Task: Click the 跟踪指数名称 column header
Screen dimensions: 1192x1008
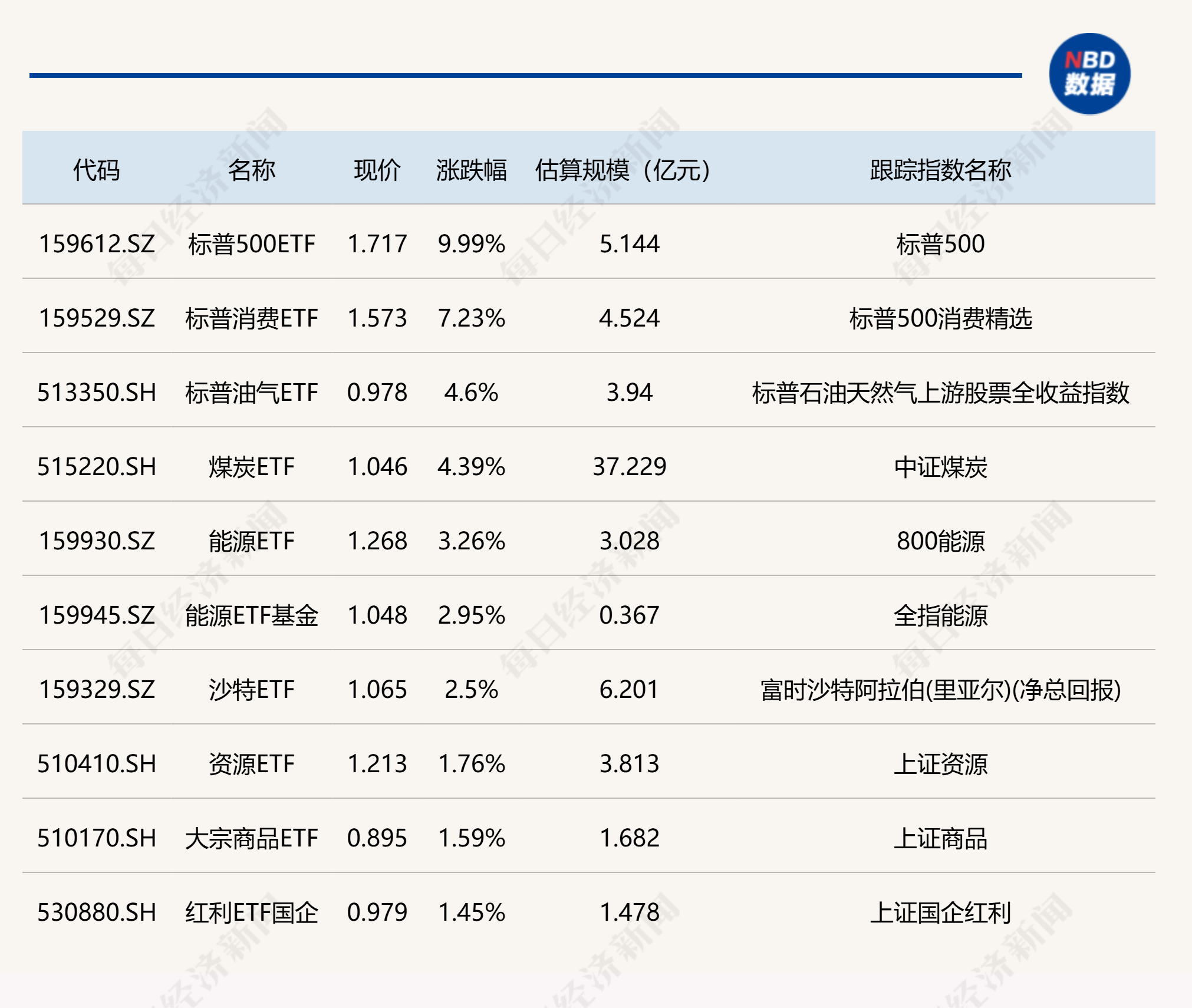Action: tap(940, 170)
